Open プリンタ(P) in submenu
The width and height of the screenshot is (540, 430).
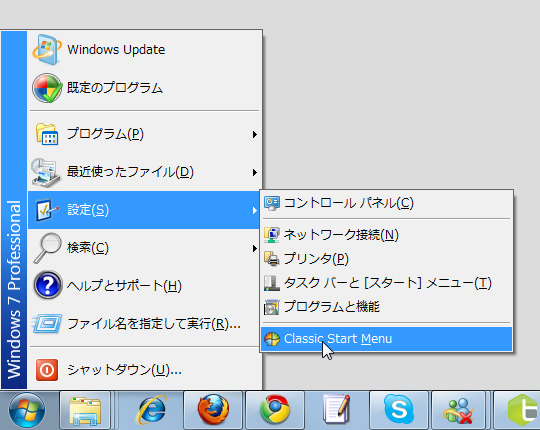tap(386, 259)
